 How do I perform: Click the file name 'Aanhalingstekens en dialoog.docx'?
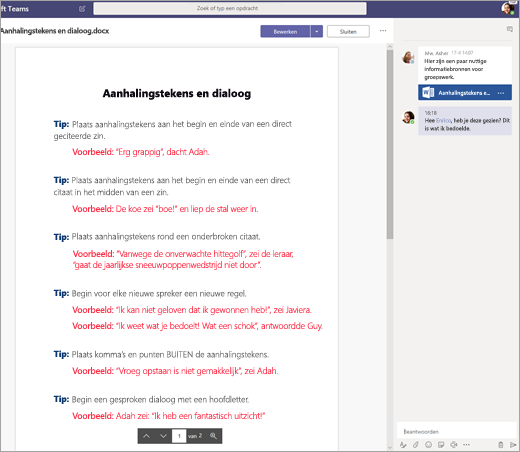coord(54,31)
